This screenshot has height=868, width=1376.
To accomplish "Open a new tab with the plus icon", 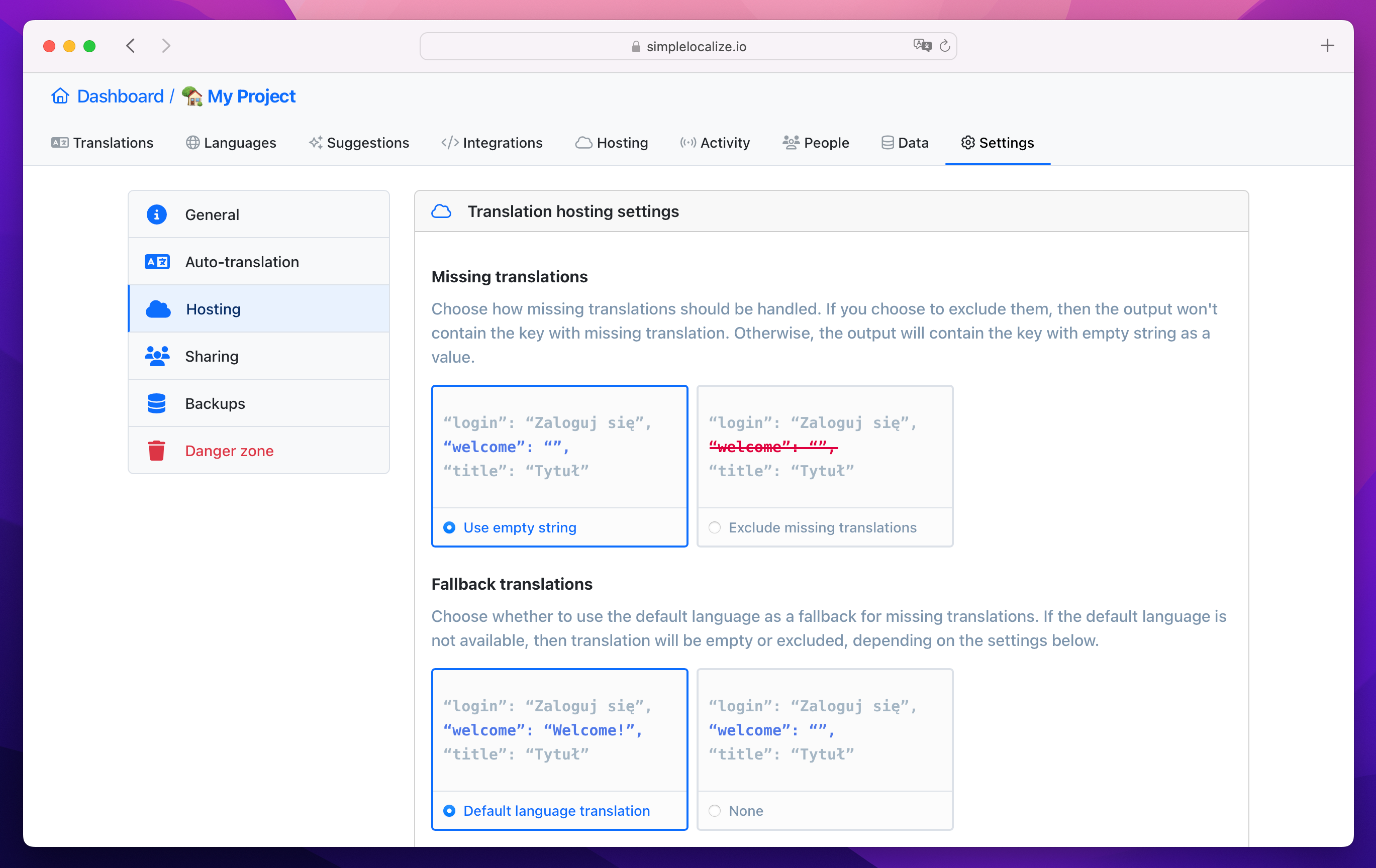I will pos(1327,46).
